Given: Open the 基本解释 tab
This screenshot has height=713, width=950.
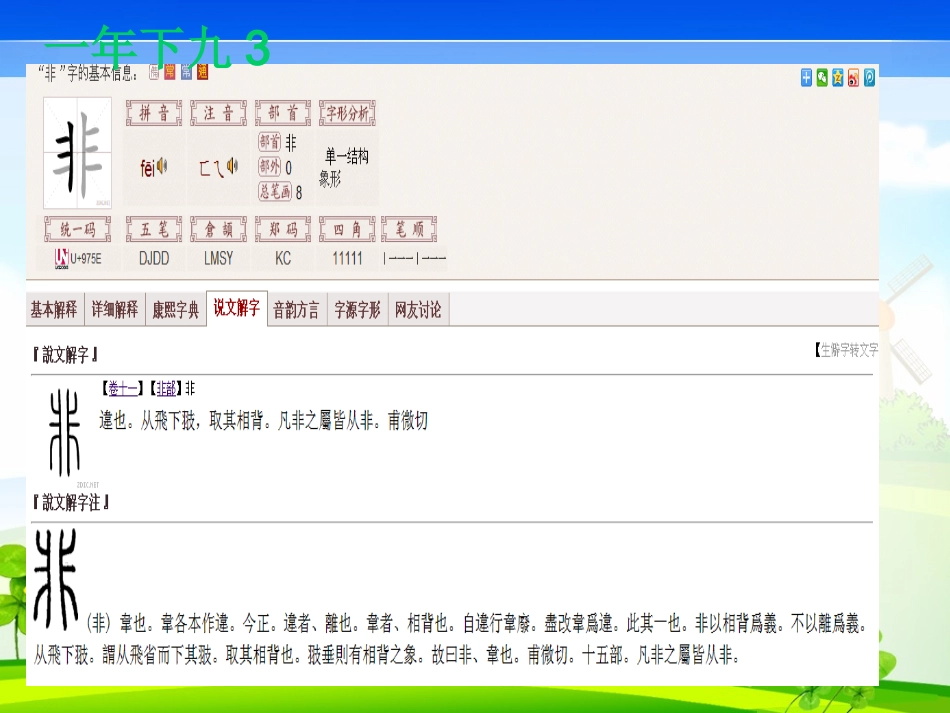Looking at the screenshot, I should [x=55, y=310].
